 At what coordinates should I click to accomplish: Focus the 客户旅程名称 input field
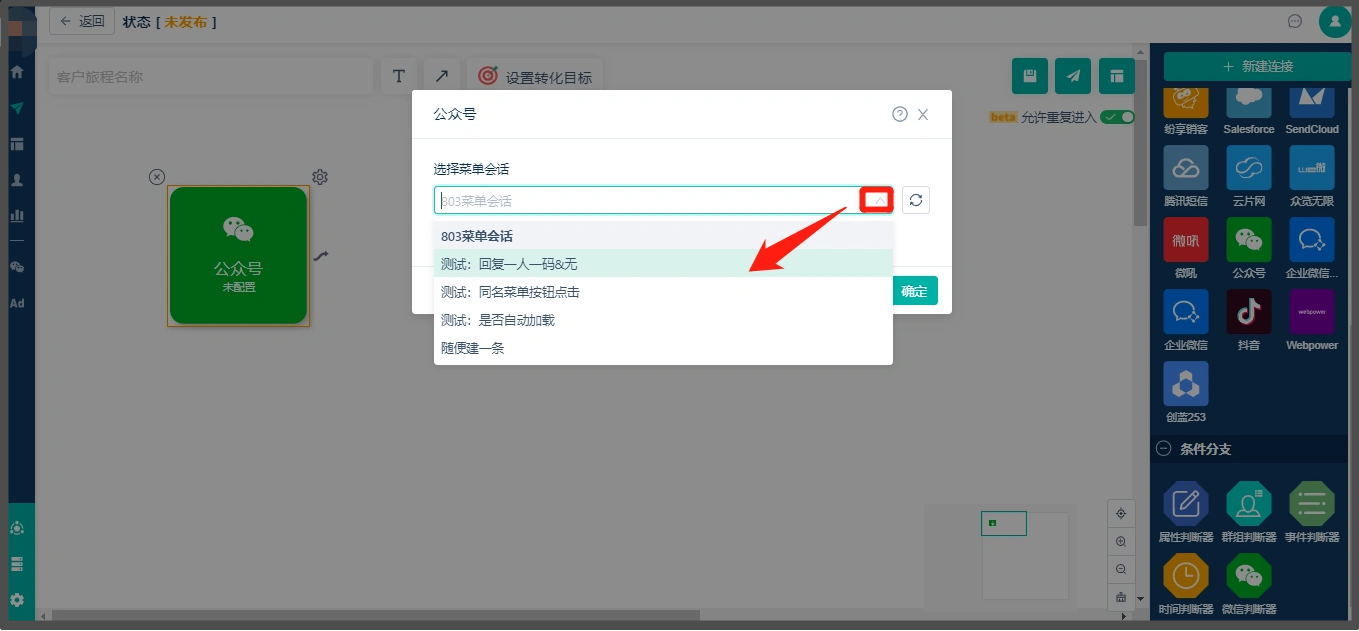pos(210,77)
